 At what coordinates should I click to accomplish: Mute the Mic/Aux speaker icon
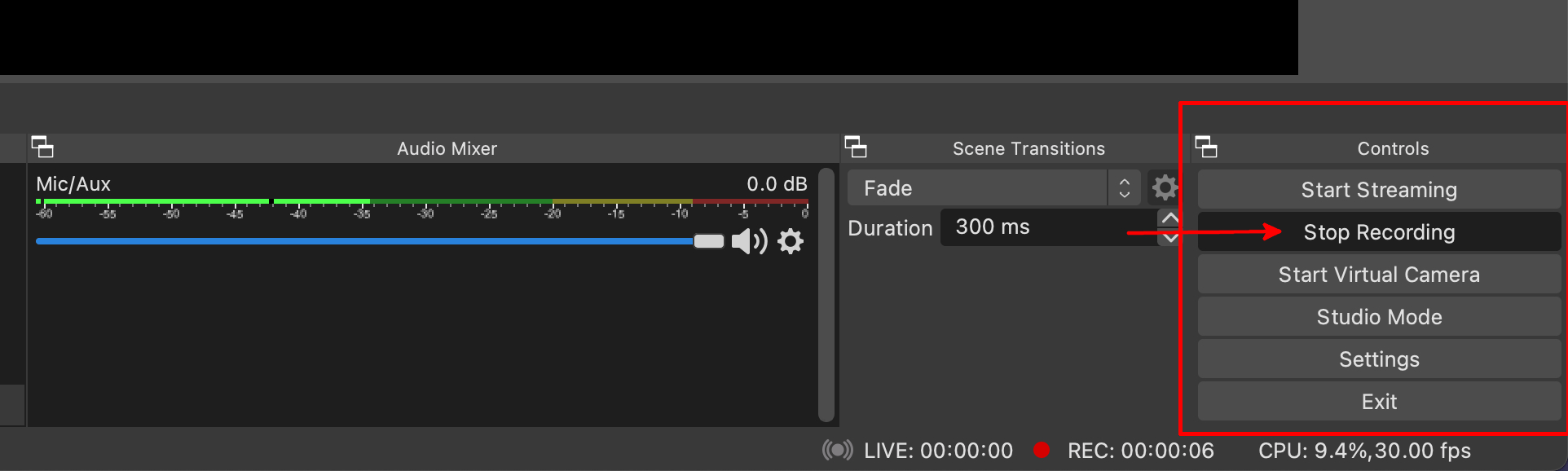pos(748,241)
